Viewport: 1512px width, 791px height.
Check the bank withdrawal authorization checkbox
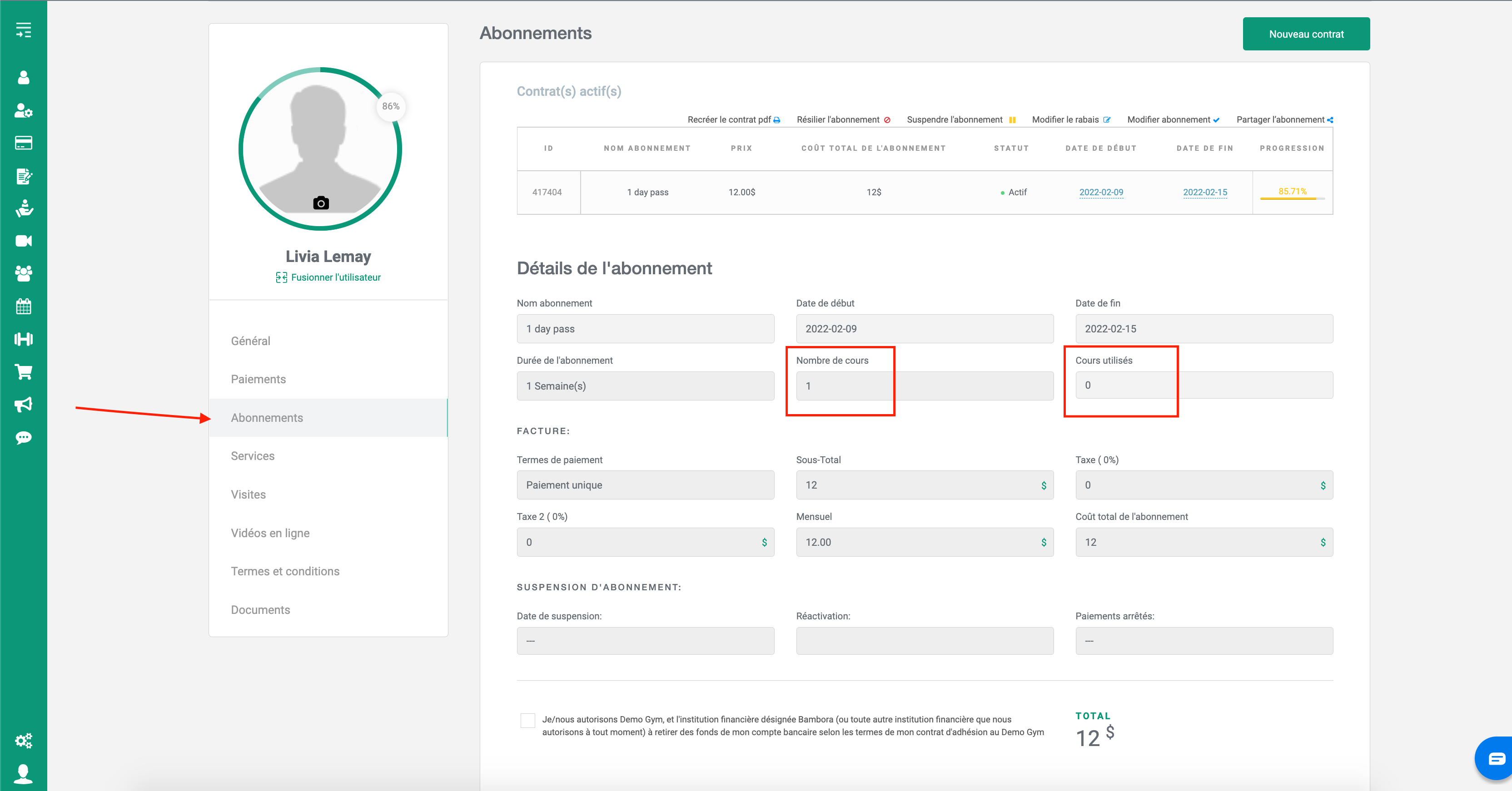527,720
